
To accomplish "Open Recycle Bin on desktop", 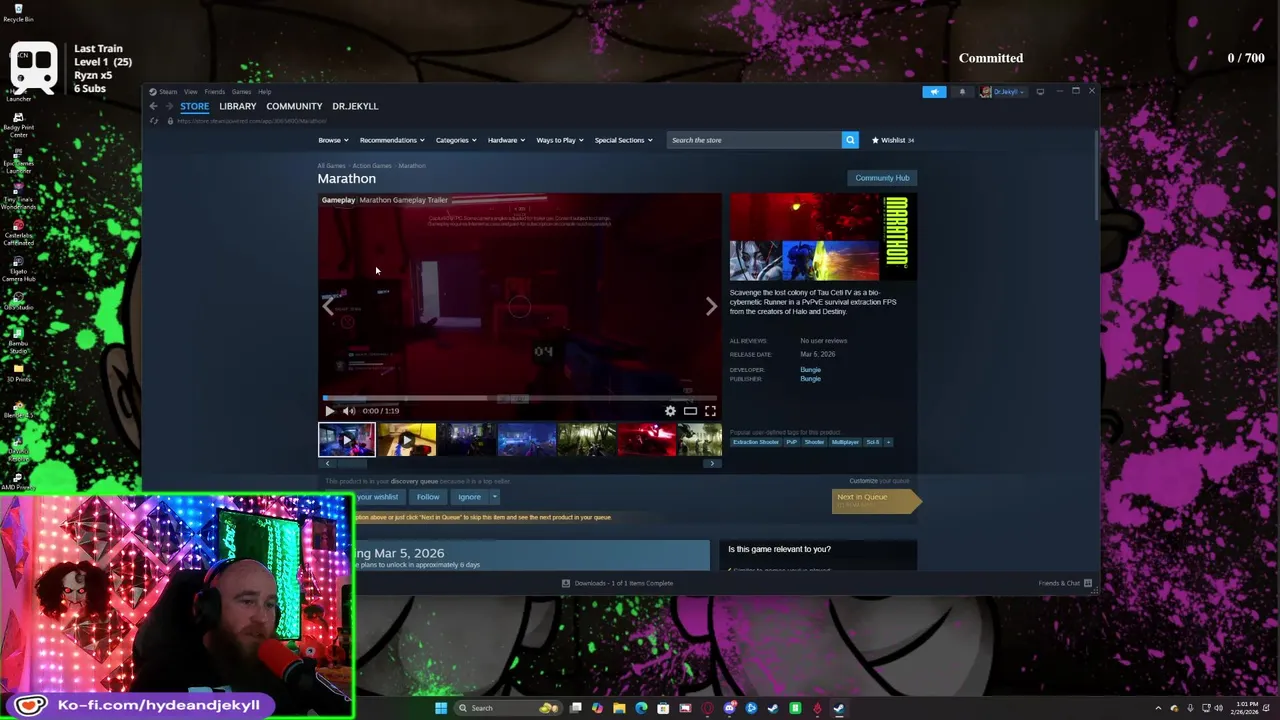I will tap(18, 12).
